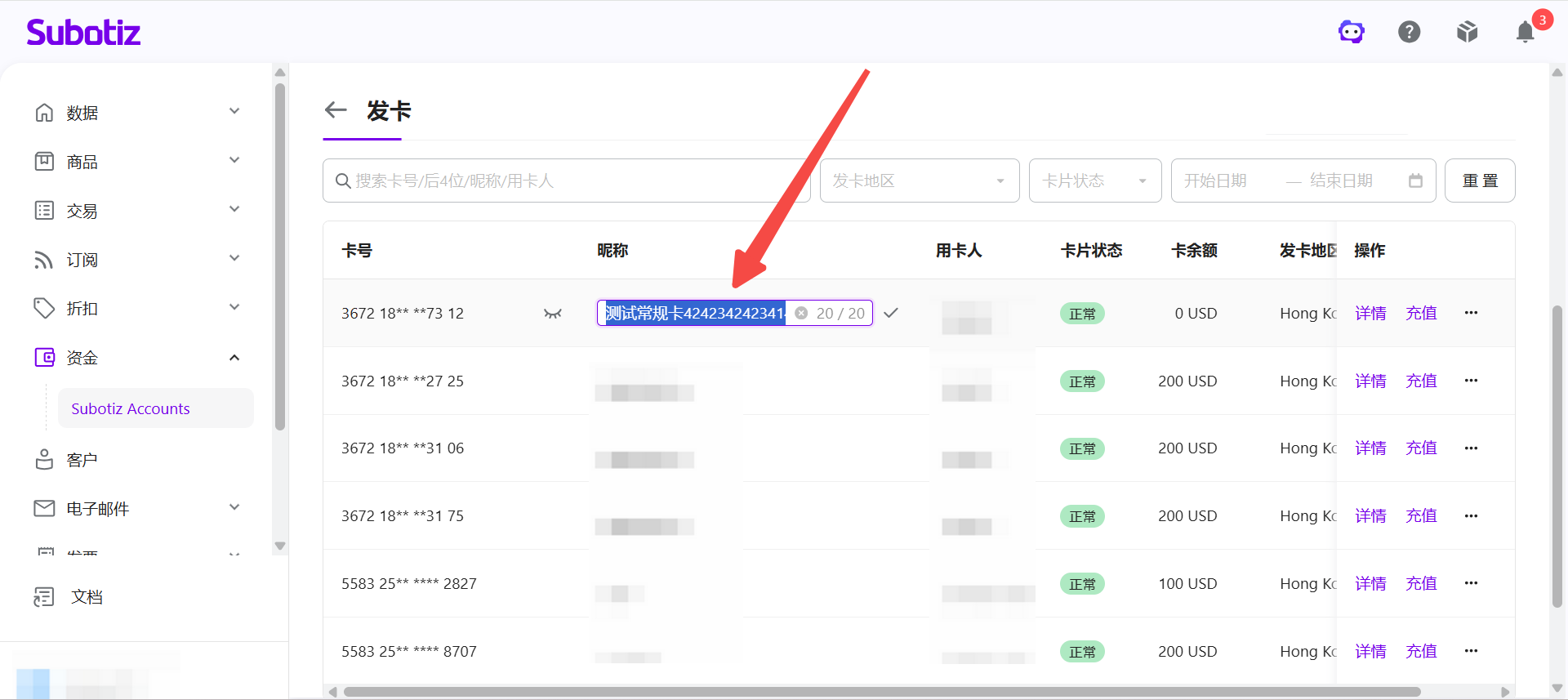Expand the 折扣 menu chevron

click(x=234, y=307)
